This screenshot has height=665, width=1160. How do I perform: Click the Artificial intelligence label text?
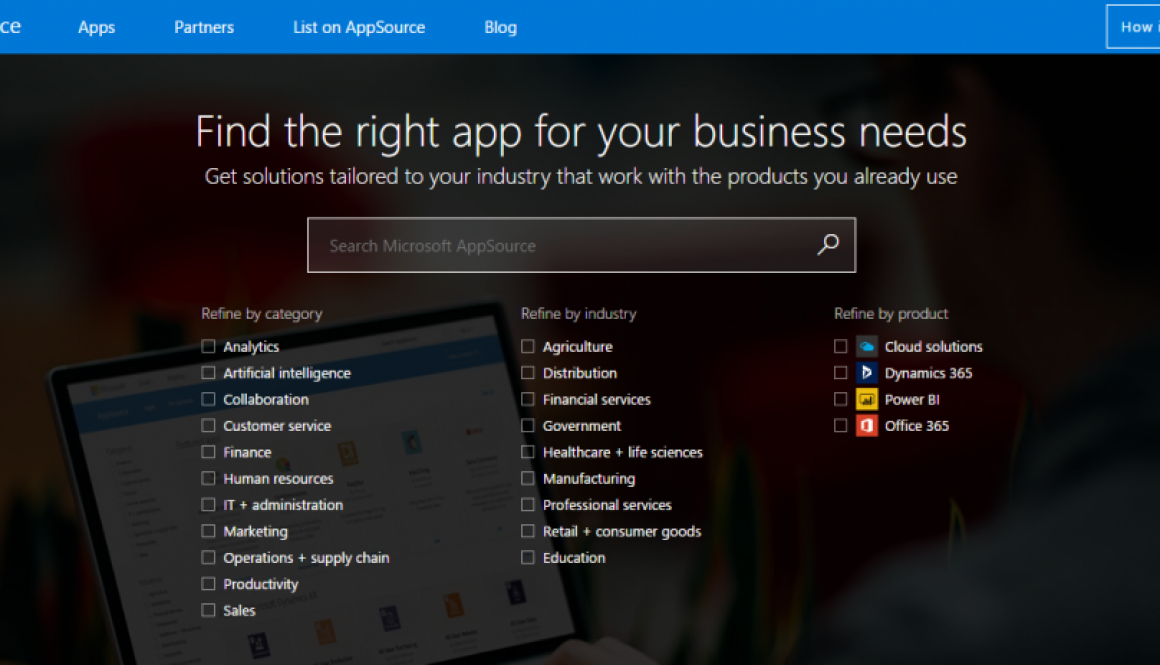(x=287, y=374)
